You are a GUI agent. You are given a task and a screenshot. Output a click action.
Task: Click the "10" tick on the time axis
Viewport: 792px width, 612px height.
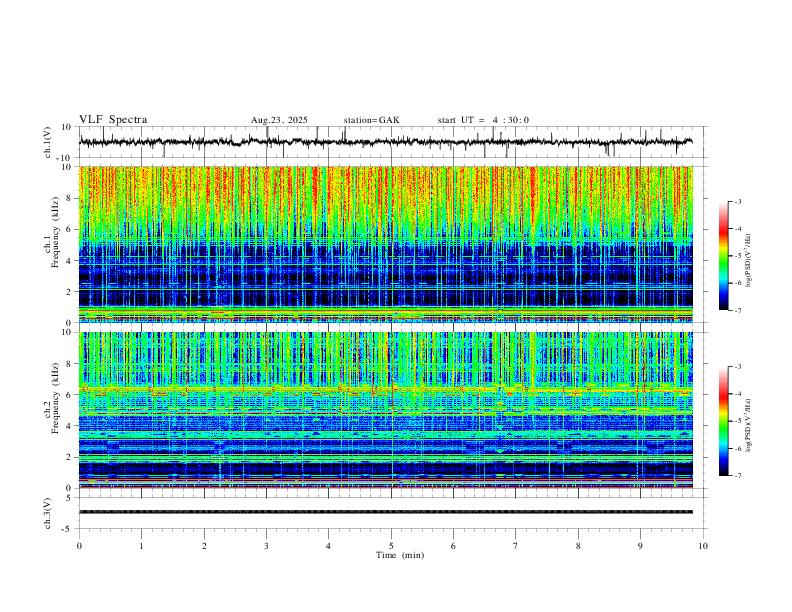(x=703, y=546)
